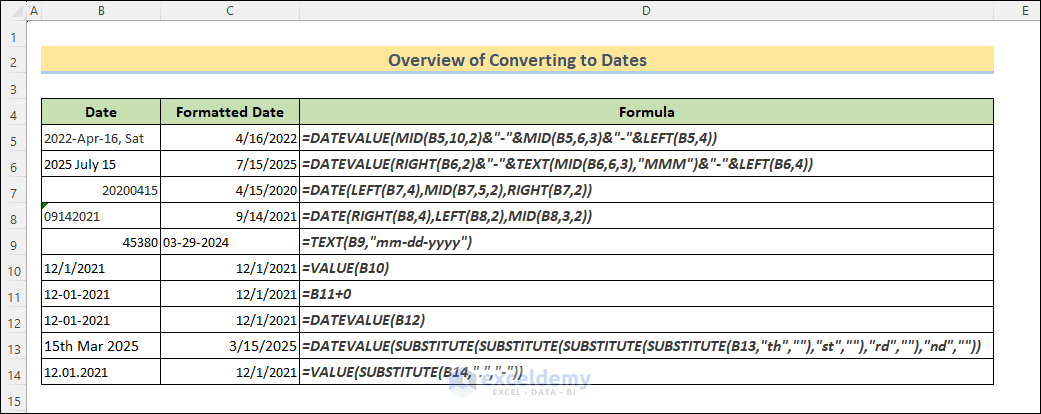Click the 'Formatted Date' header cell
The height and width of the screenshot is (414, 1041).
coord(230,112)
